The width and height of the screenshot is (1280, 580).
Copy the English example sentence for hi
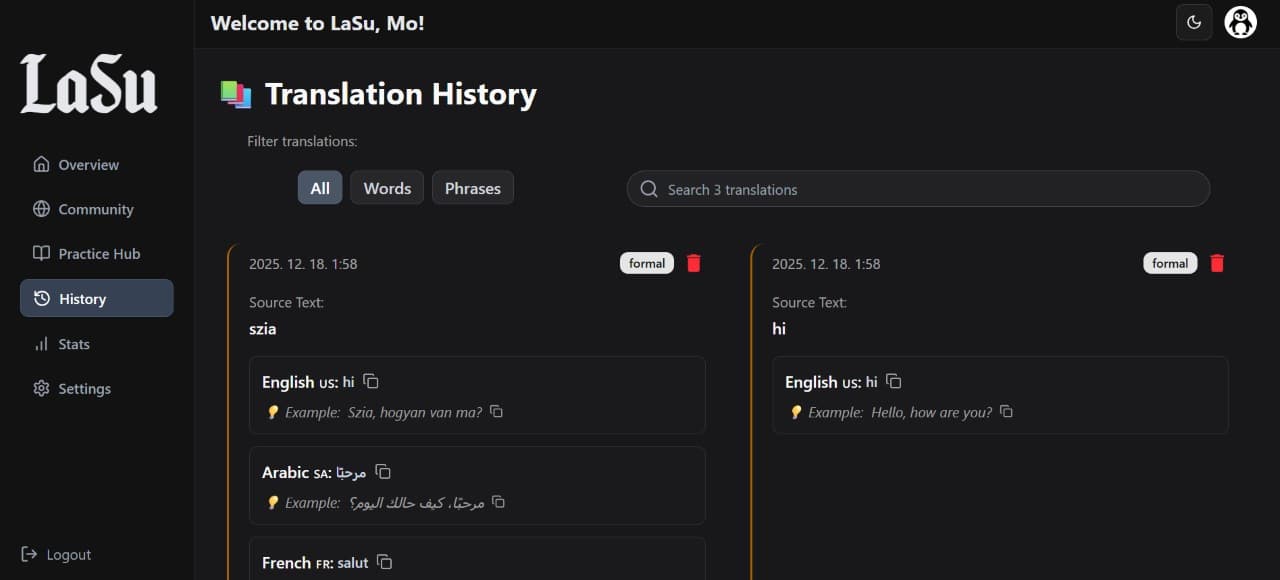1006,411
